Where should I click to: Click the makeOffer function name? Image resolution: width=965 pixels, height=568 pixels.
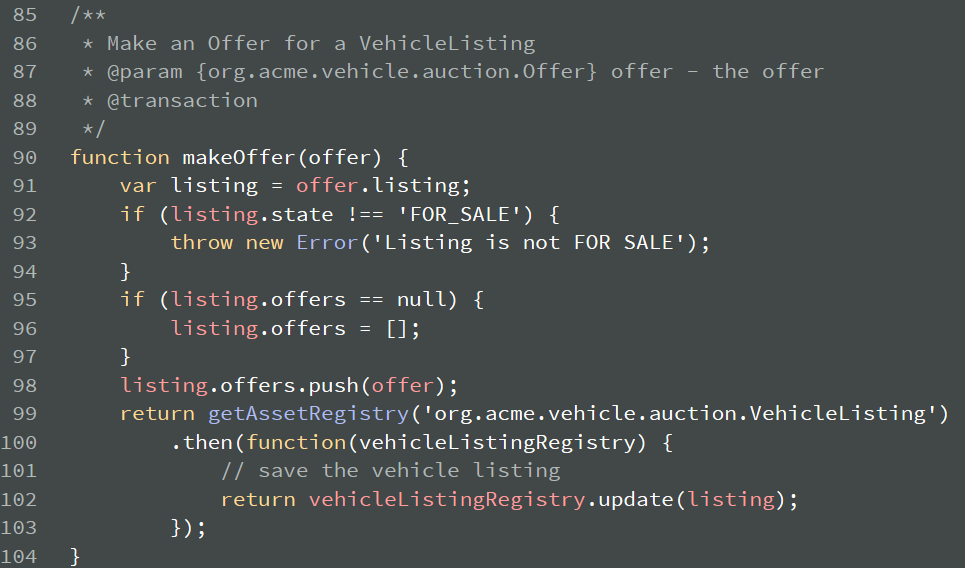[239, 158]
